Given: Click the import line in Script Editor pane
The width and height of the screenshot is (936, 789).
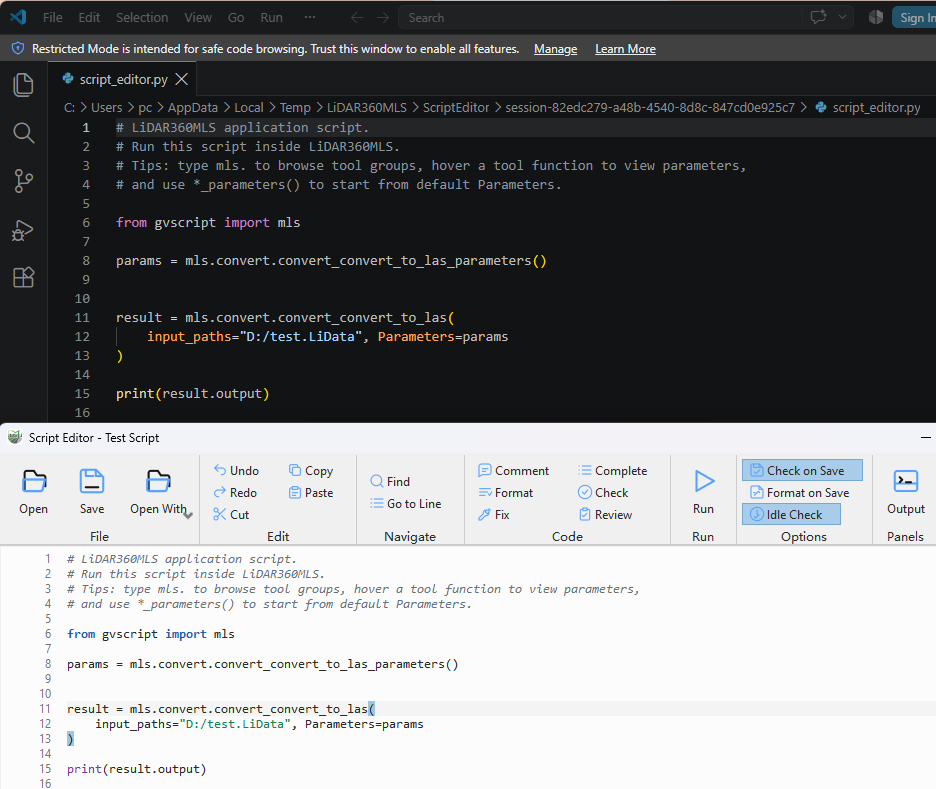Looking at the screenshot, I should click(x=150, y=634).
